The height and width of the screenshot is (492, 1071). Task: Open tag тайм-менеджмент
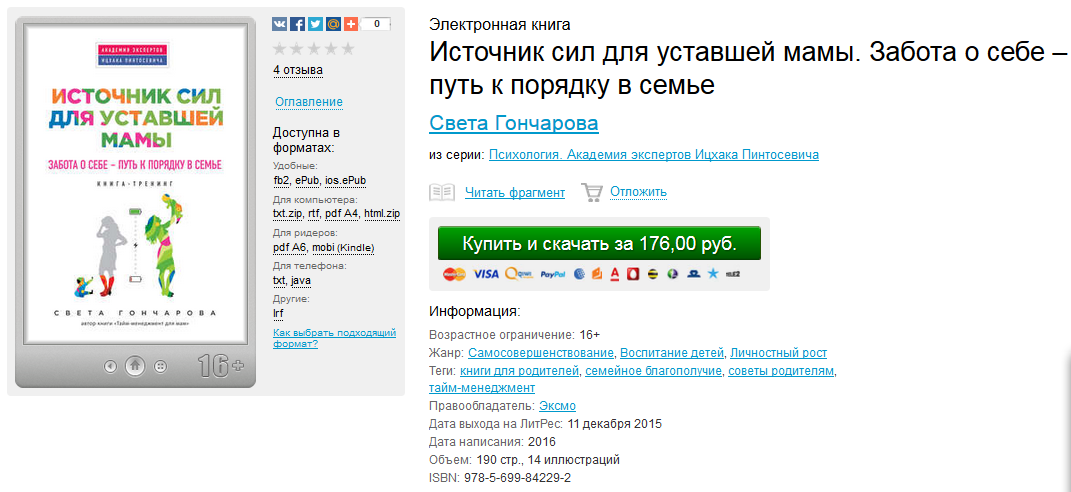[482, 388]
